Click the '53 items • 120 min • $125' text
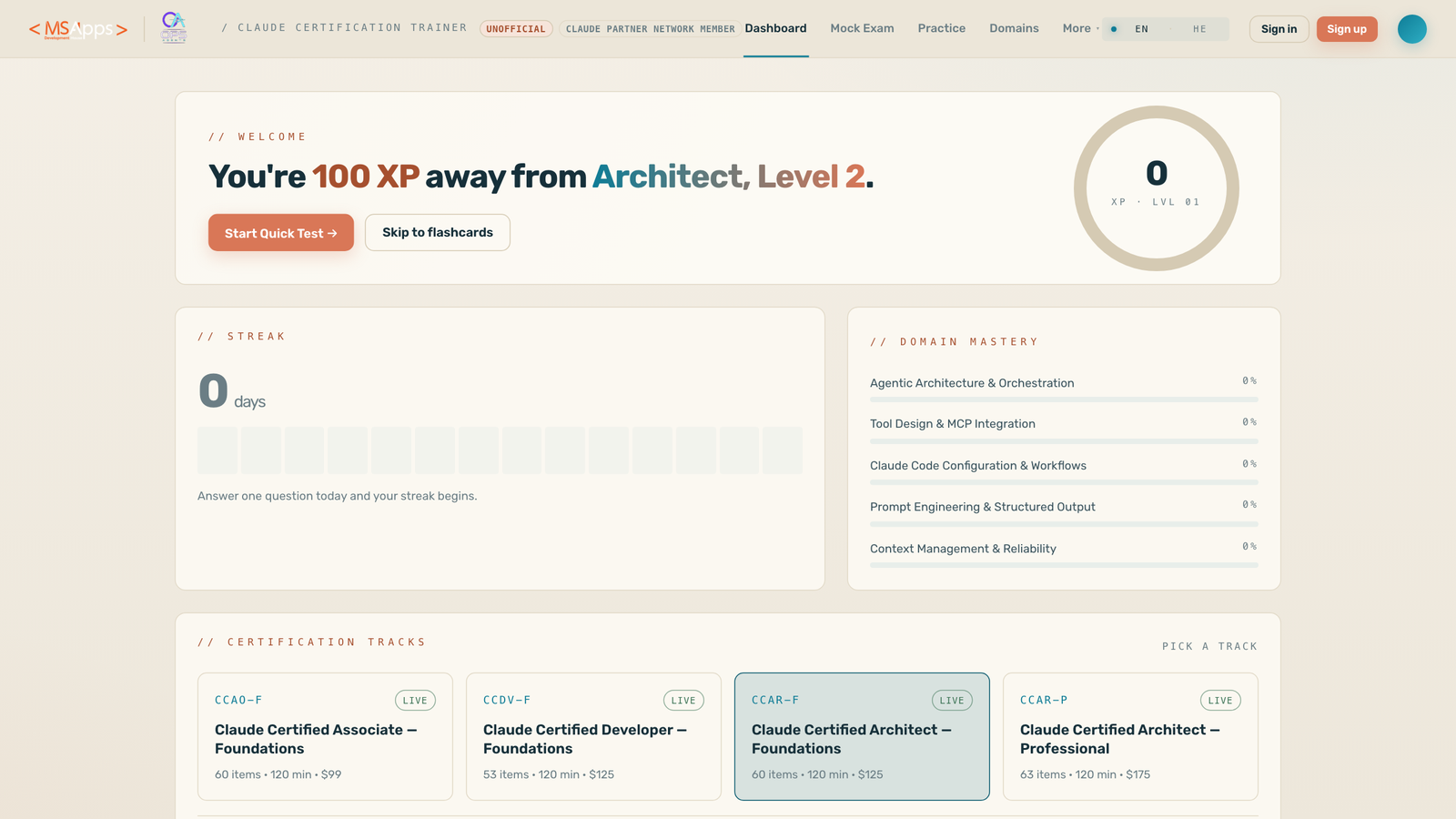This screenshot has height=819, width=1456. coord(549,774)
